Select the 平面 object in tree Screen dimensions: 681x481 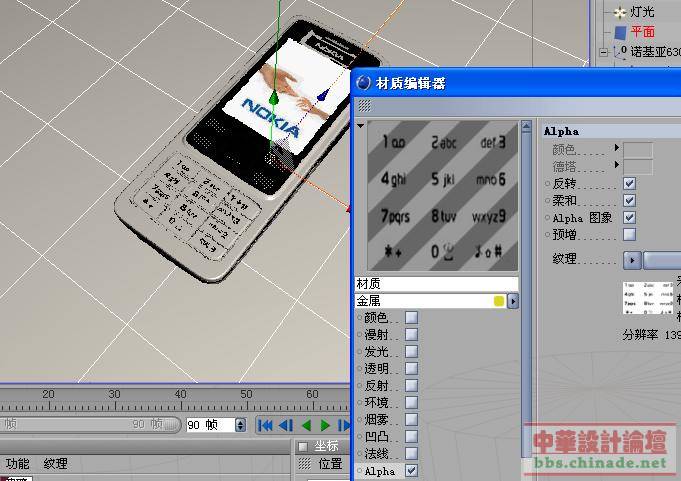pos(643,32)
